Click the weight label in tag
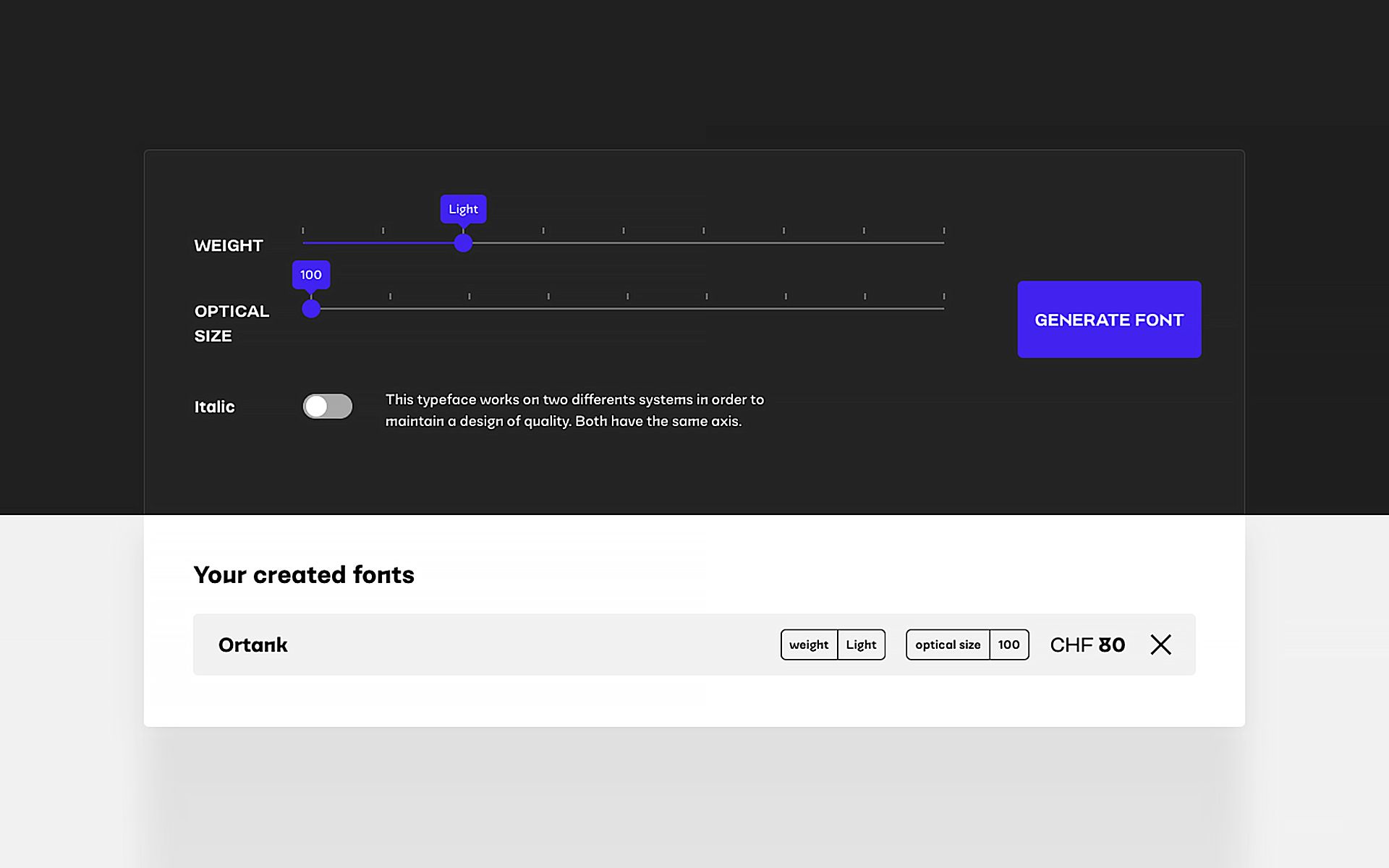 809,644
